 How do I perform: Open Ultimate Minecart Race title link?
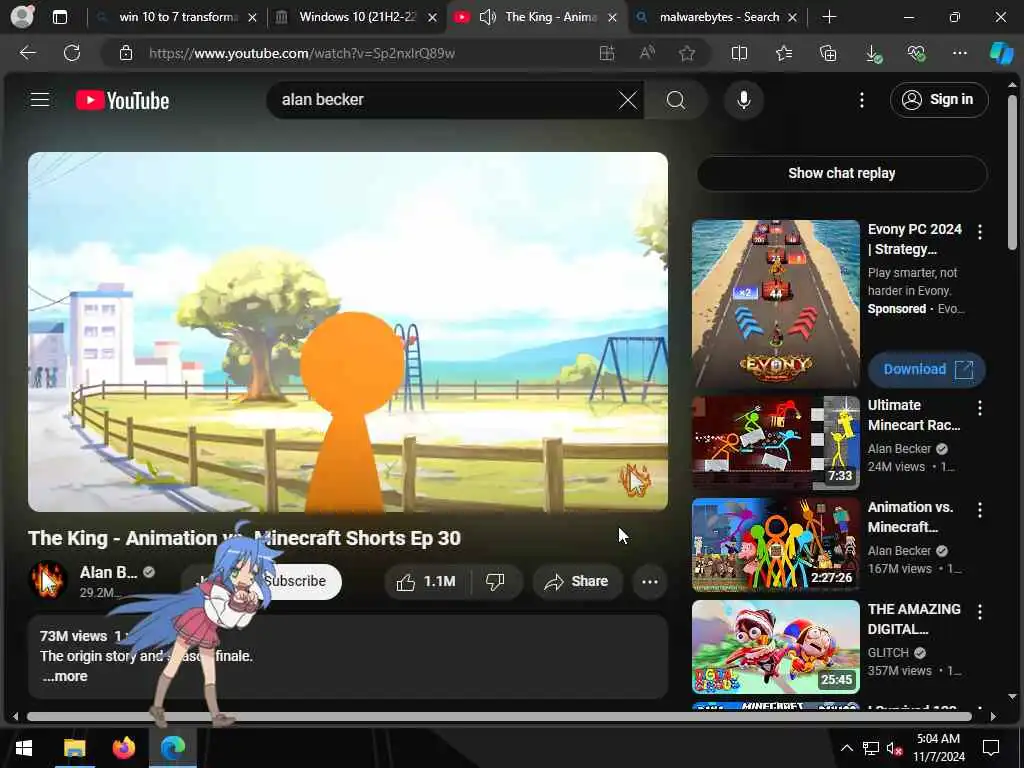click(x=914, y=415)
